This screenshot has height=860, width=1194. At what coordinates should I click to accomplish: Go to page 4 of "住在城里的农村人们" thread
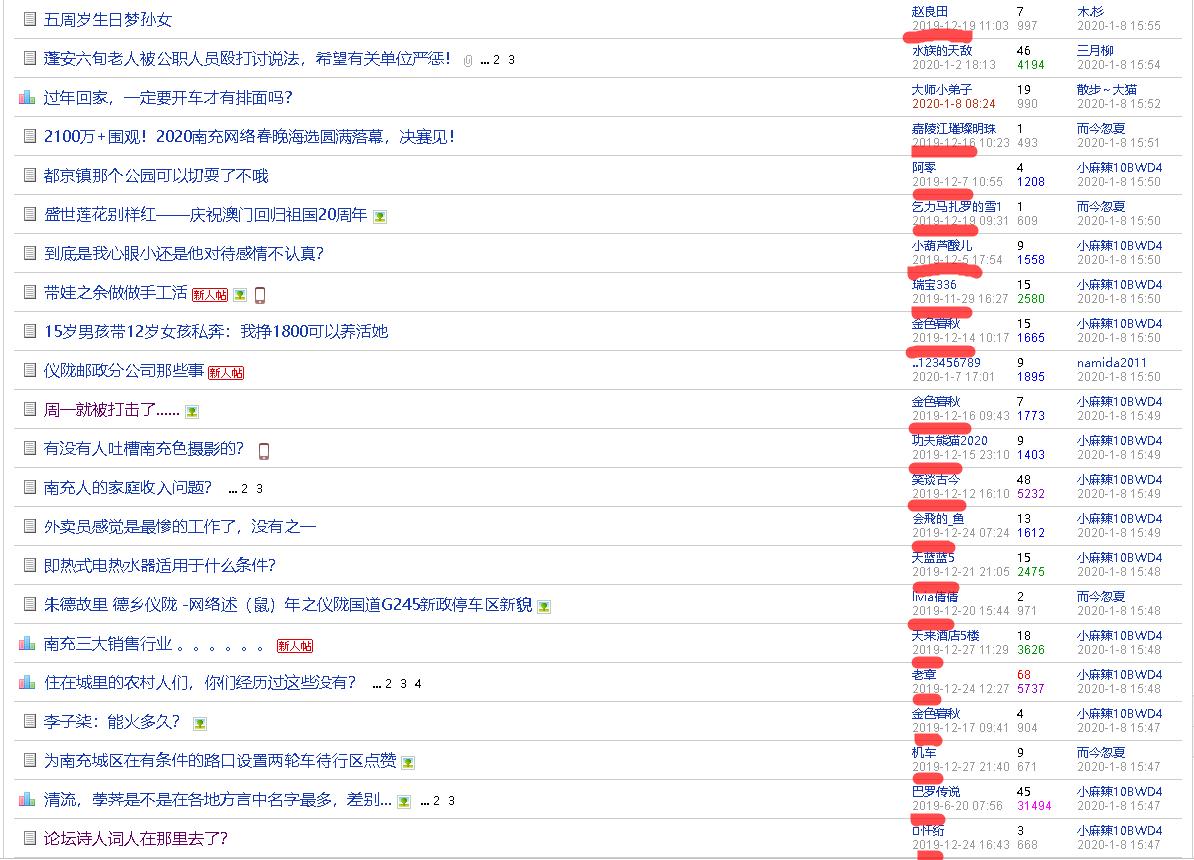418,685
